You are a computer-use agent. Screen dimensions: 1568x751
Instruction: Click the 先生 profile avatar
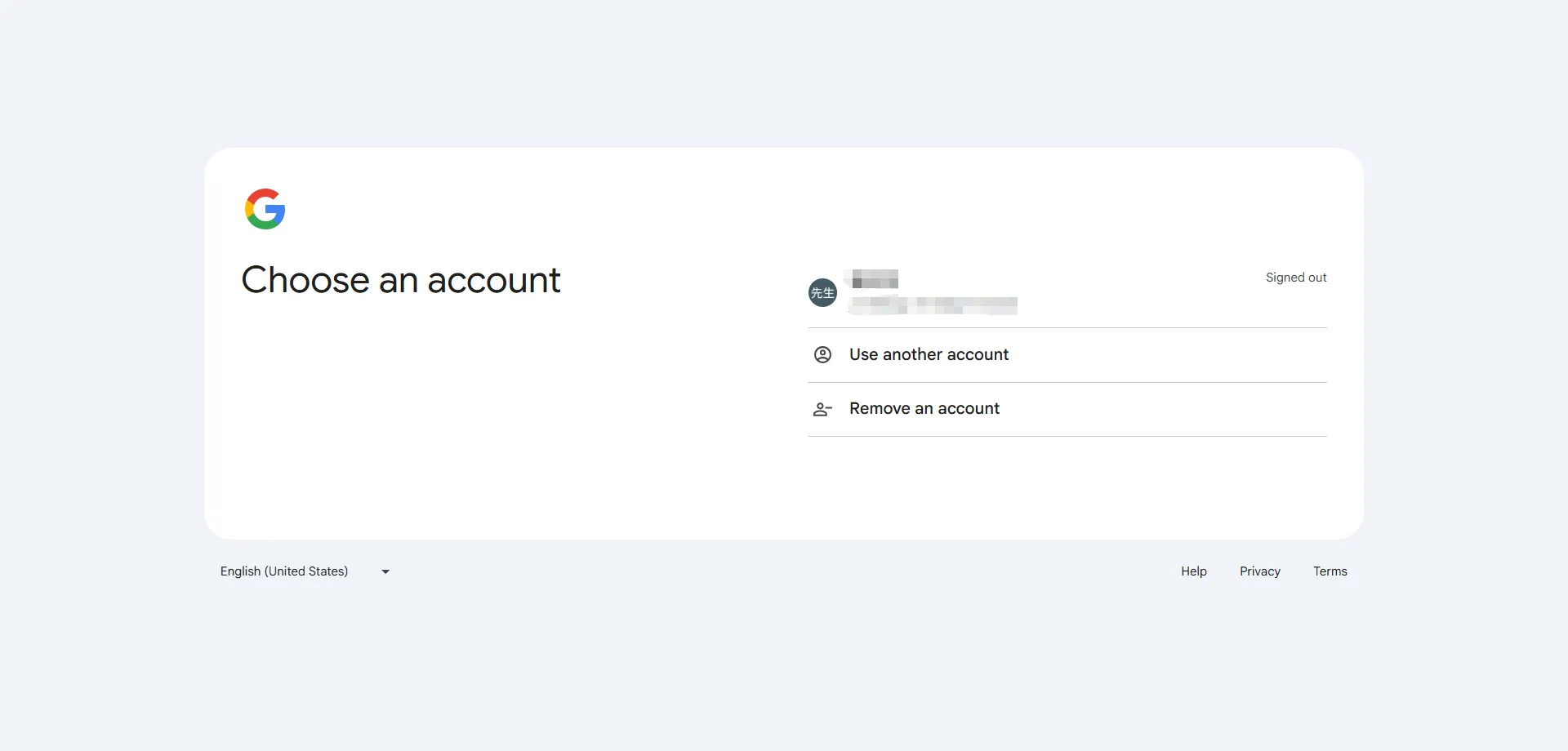point(822,292)
